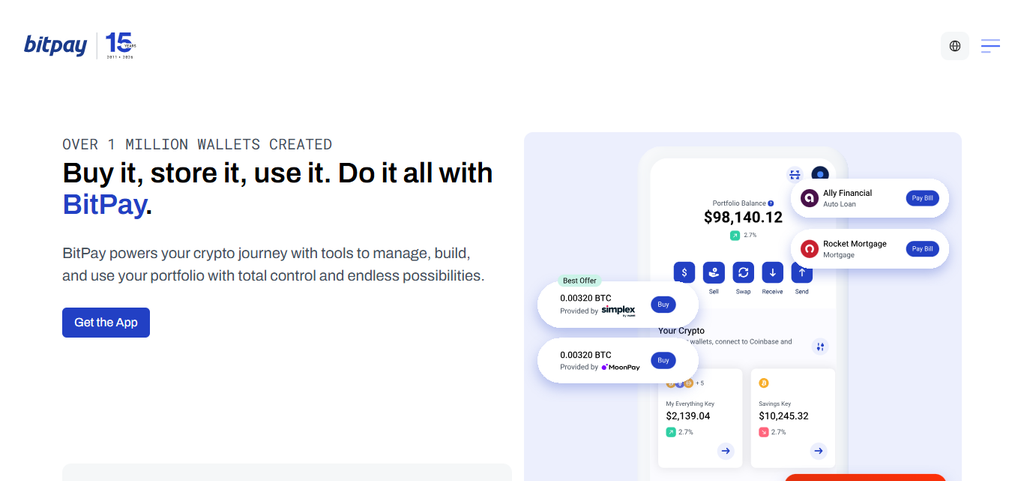
Task: Click the Best Offer badge
Action: point(579,281)
